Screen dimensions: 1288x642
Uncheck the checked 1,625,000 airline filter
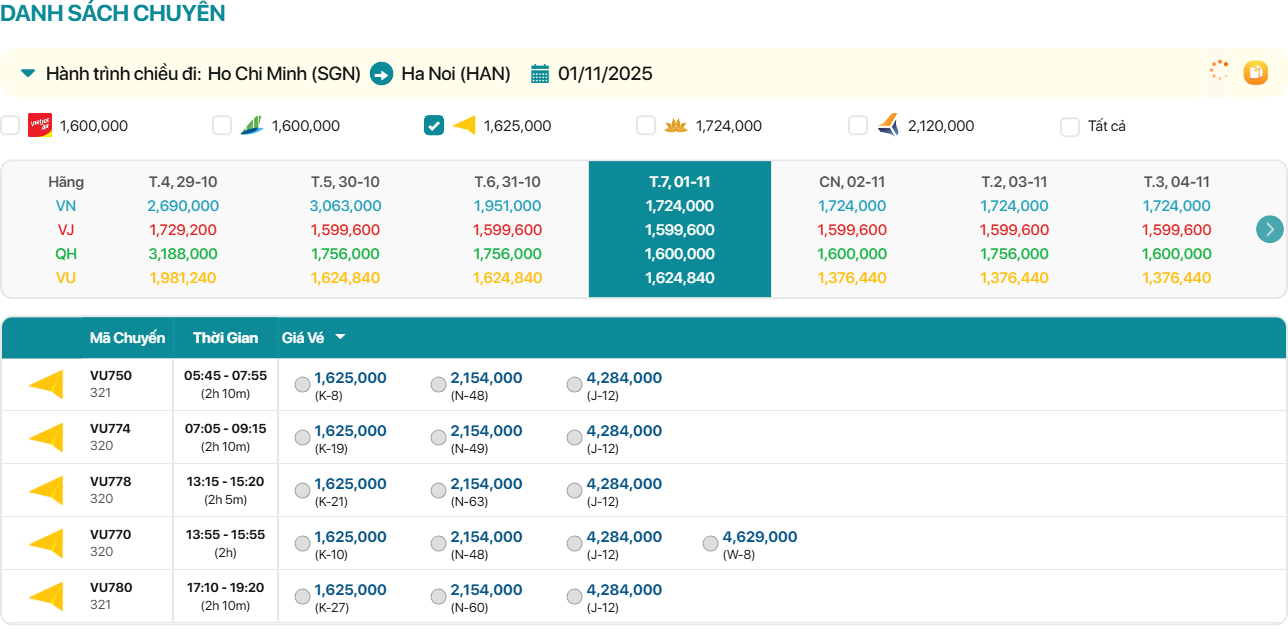434,125
